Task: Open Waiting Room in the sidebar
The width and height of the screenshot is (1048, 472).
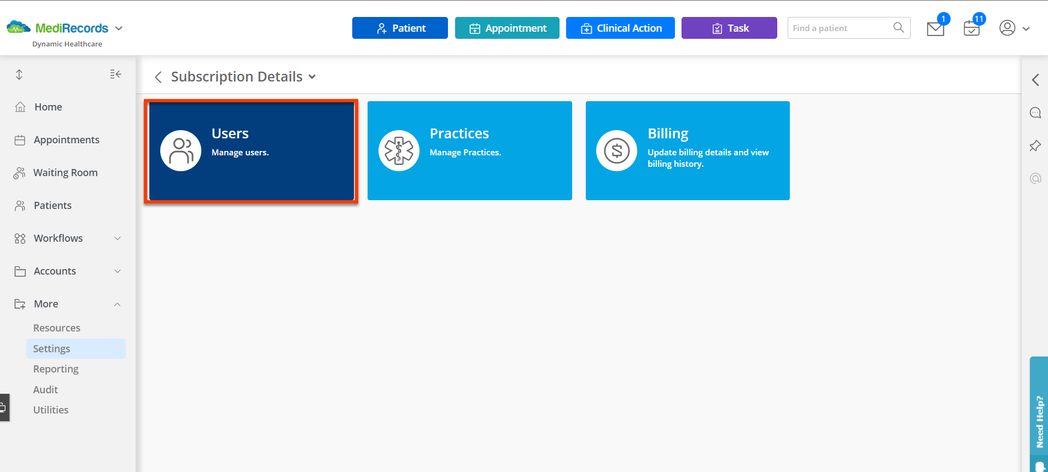Action: tap(66, 172)
